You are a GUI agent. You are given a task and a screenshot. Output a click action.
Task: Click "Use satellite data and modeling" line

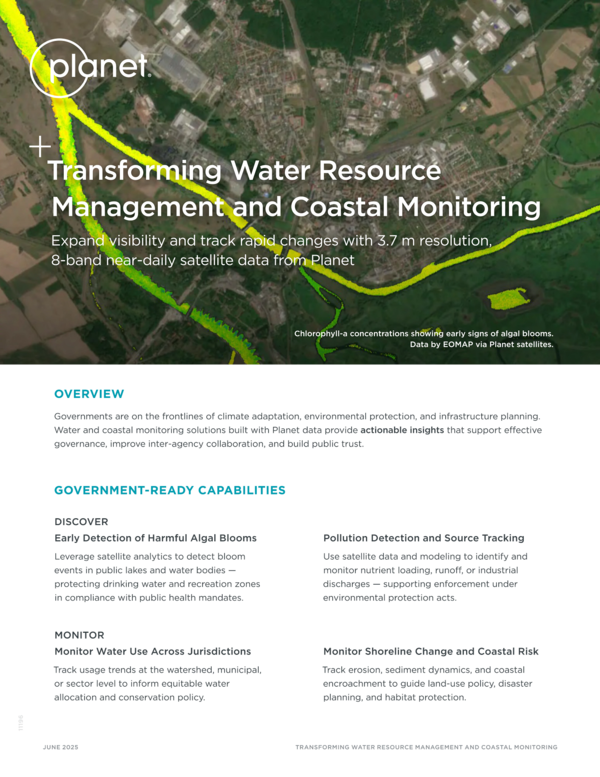click(x=425, y=556)
